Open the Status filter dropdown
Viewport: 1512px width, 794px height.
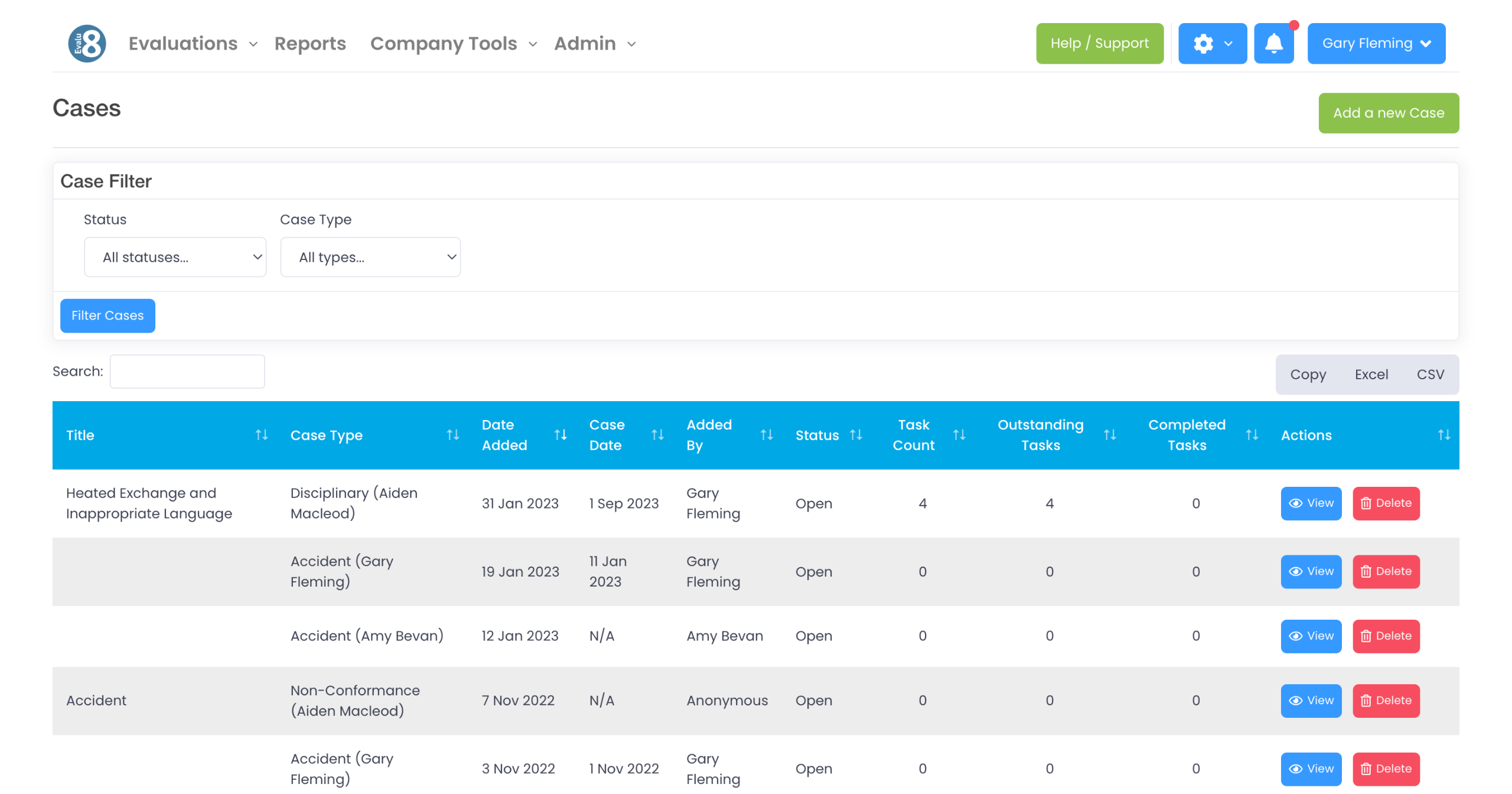pos(175,257)
